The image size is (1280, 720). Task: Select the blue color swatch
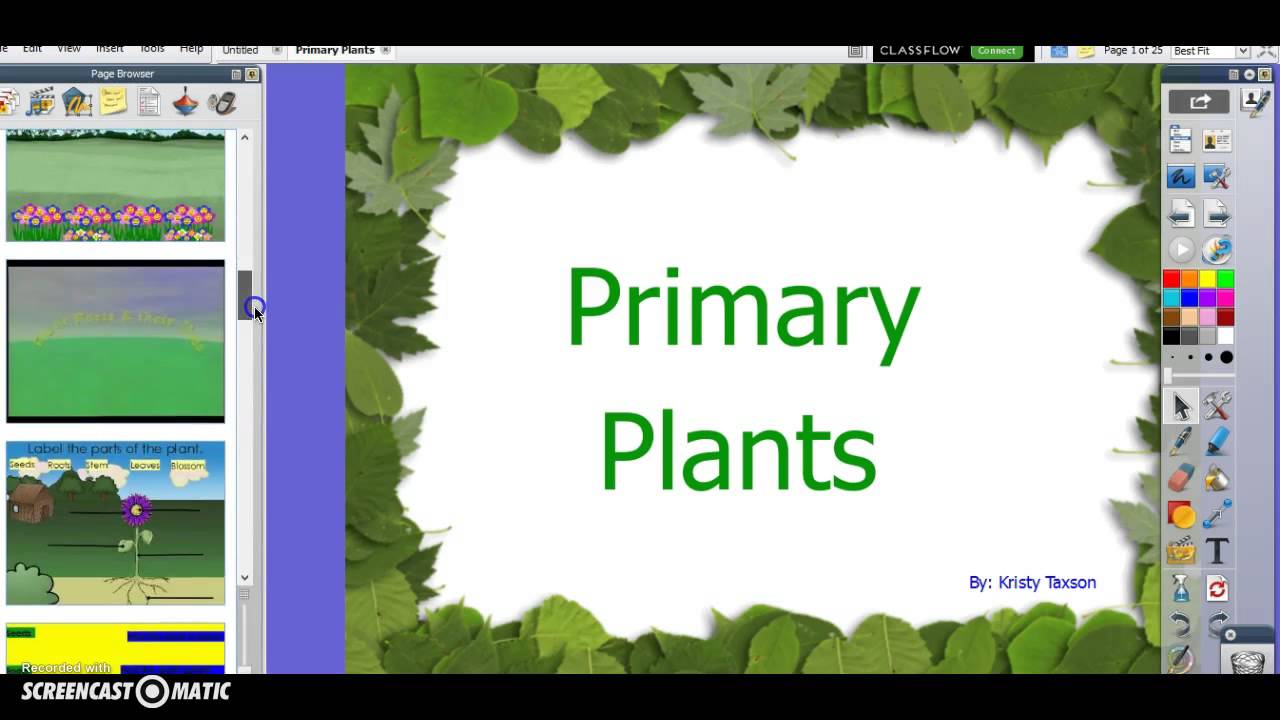(1189, 298)
